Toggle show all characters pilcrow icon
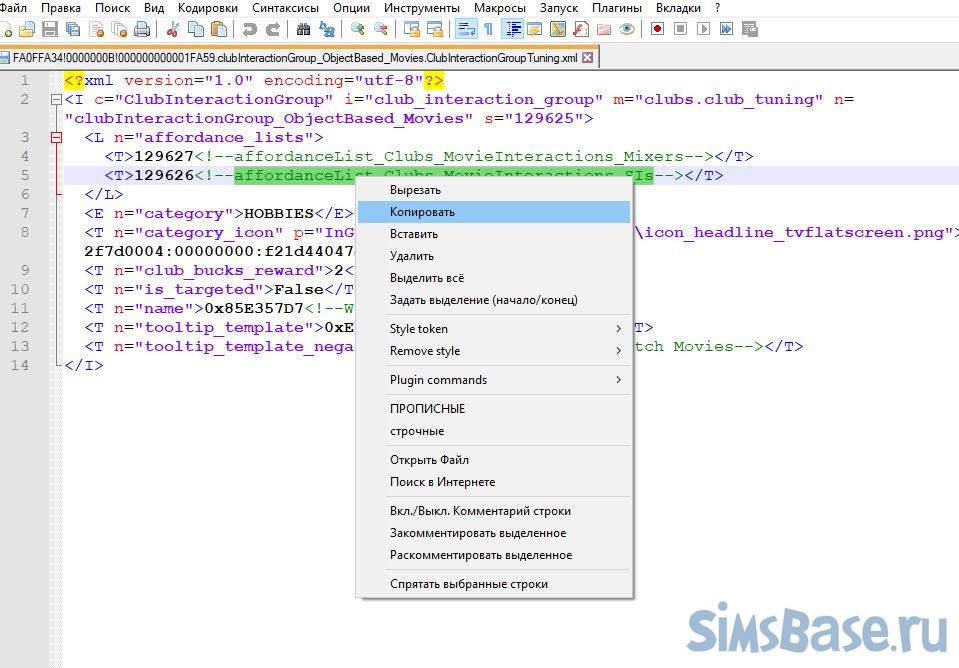959x668 pixels. point(489,29)
